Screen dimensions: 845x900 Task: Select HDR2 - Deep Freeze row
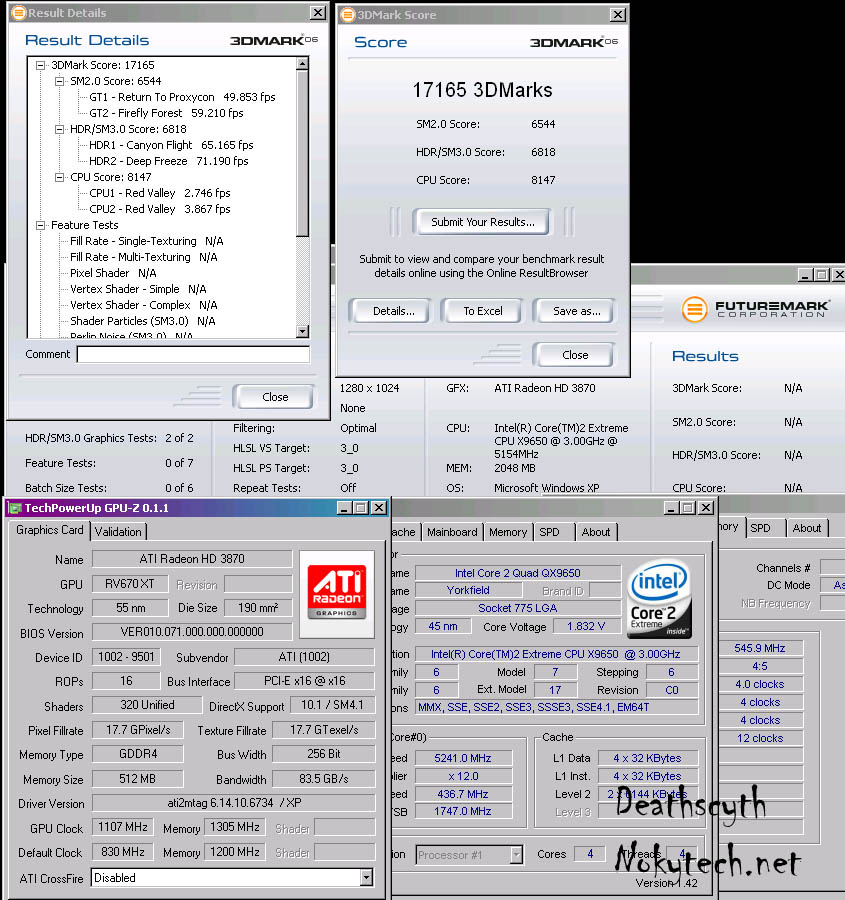(169, 162)
